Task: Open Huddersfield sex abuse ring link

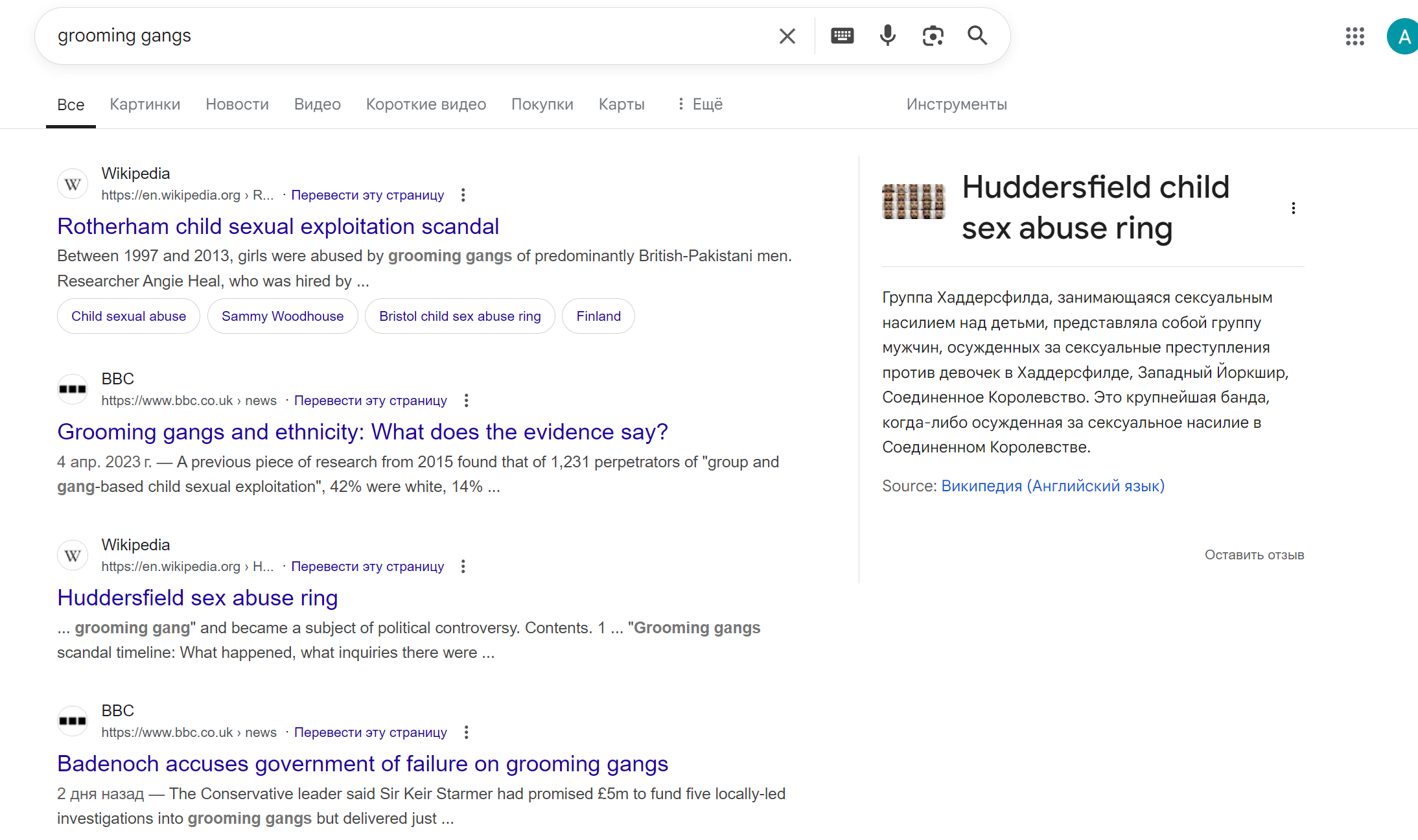Action: point(198,598)
